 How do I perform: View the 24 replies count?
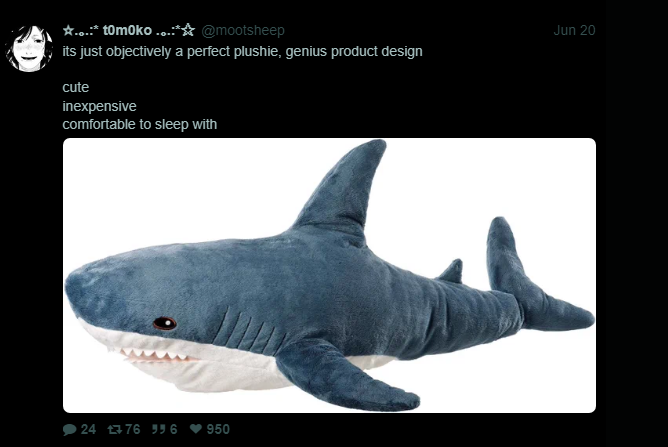(x=88, y=429)
